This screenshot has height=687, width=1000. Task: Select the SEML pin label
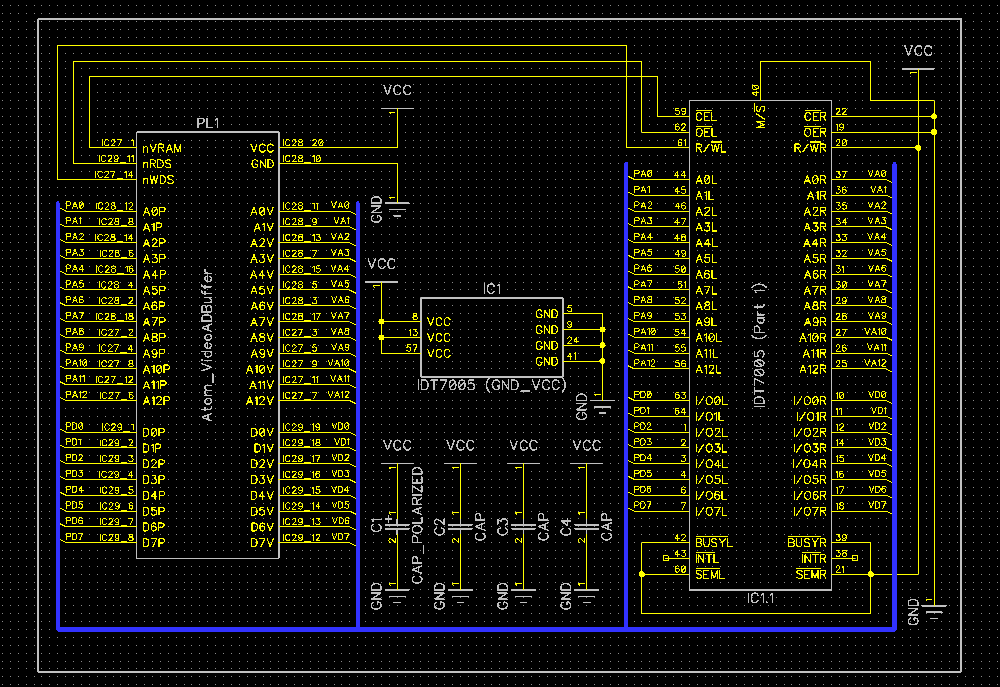click(x=710, y=575)
